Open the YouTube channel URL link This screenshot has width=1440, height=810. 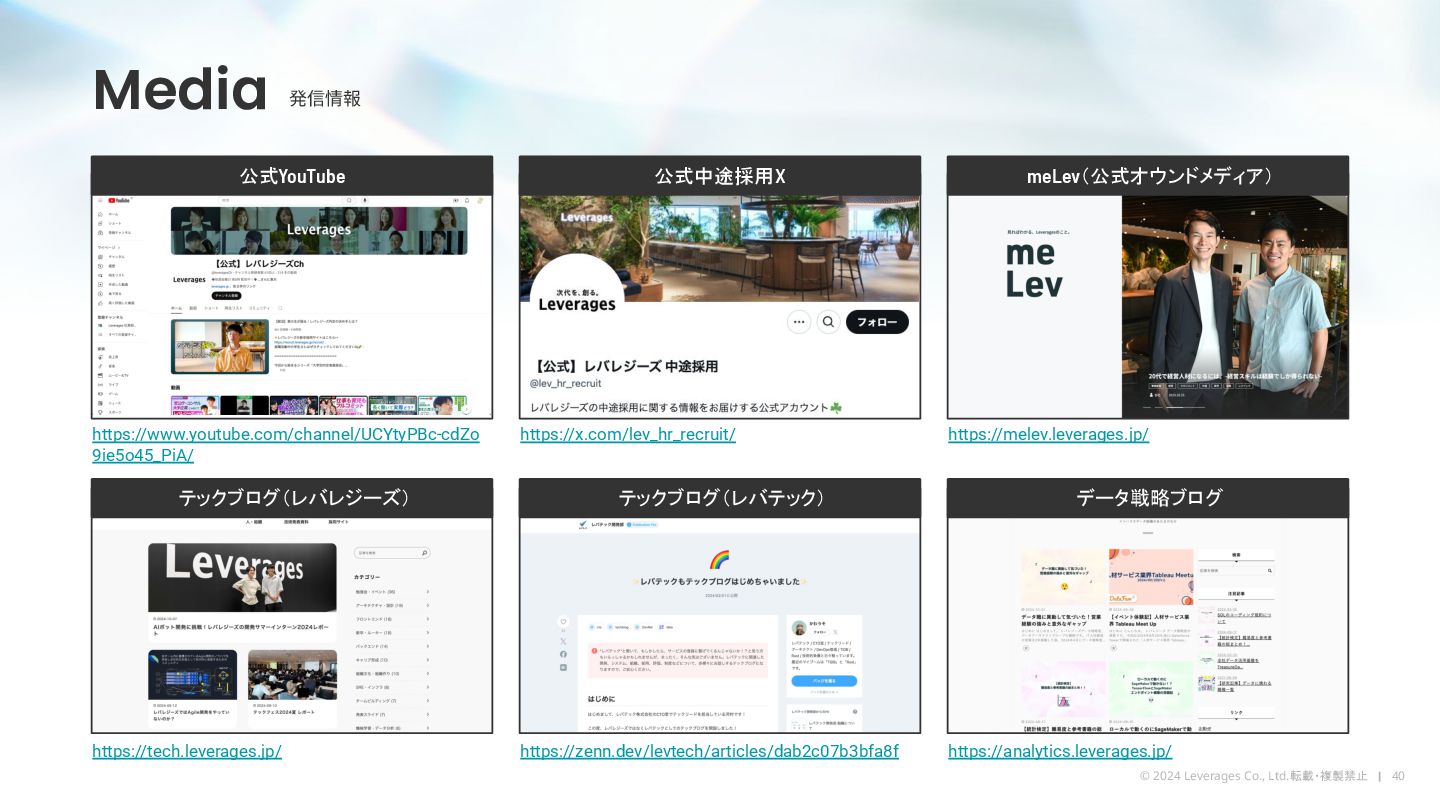click(x=286, y=445)
